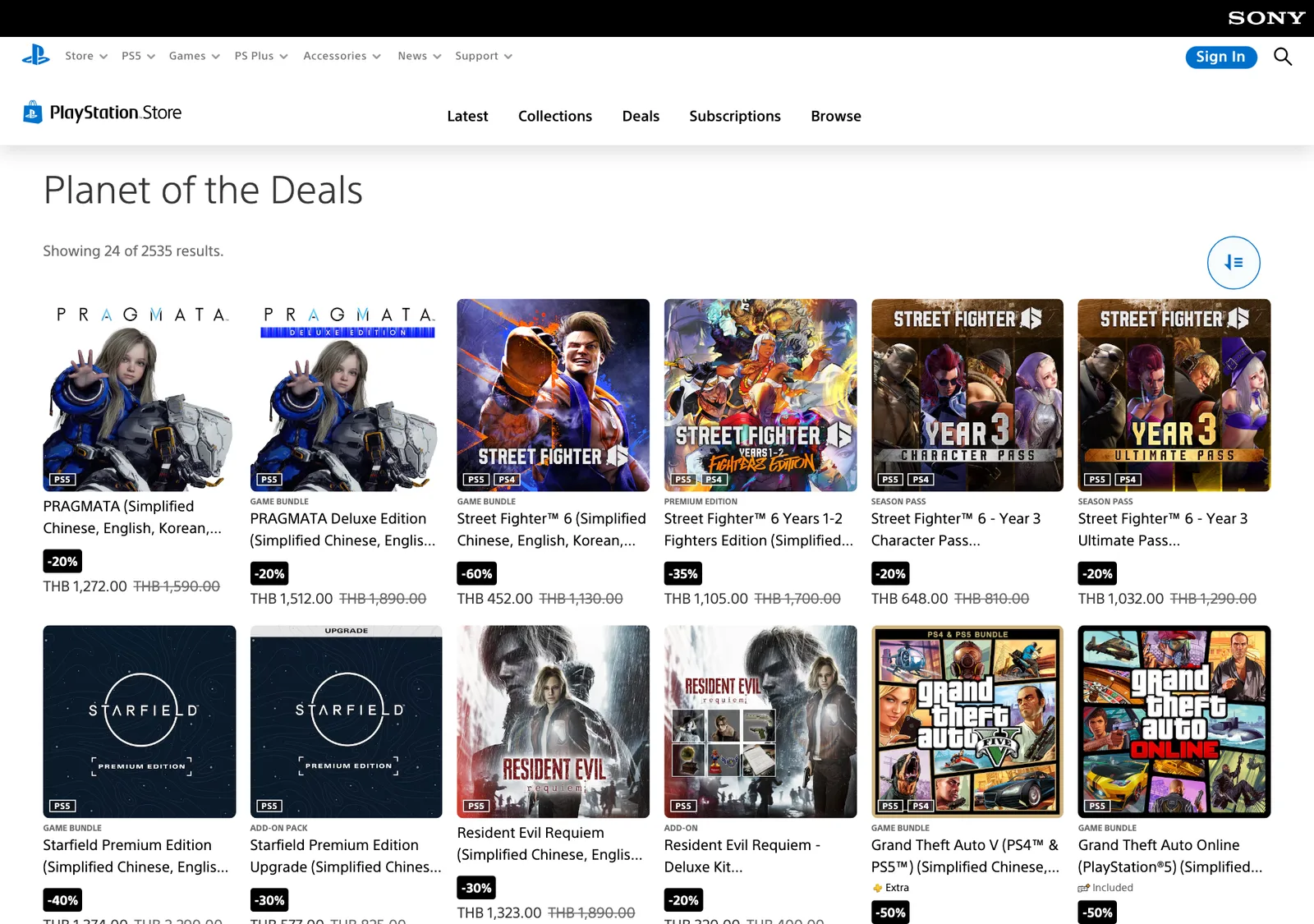Open Grand Theft Auto V bundle cover
The image size is (1314, 924).
pyautogui.click(x=967, y=722)
